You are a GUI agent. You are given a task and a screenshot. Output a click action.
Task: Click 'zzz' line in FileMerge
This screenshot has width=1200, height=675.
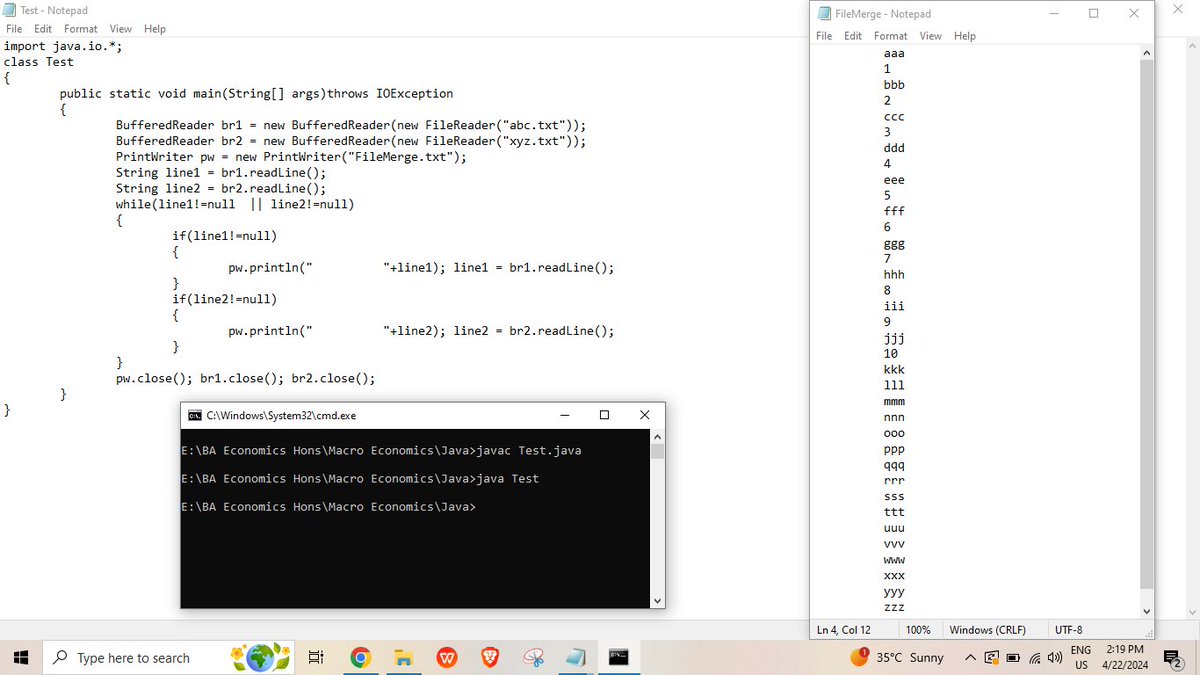coord(894,608)
